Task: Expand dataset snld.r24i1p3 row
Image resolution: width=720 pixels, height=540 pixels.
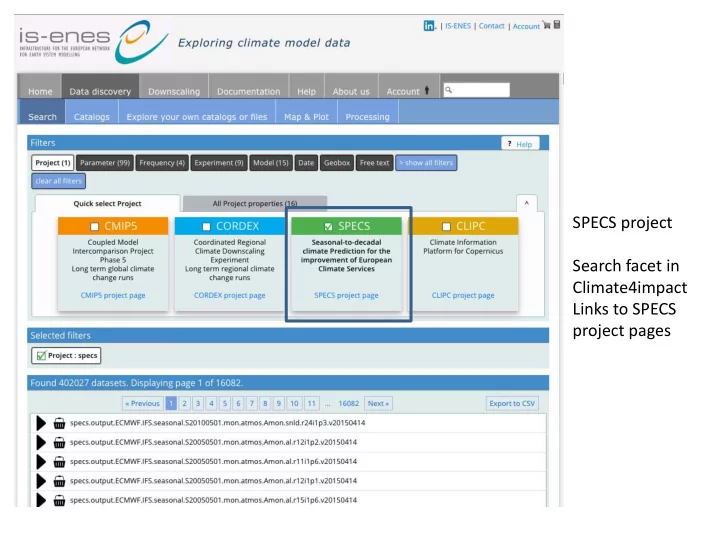Action: coord(41,423)
